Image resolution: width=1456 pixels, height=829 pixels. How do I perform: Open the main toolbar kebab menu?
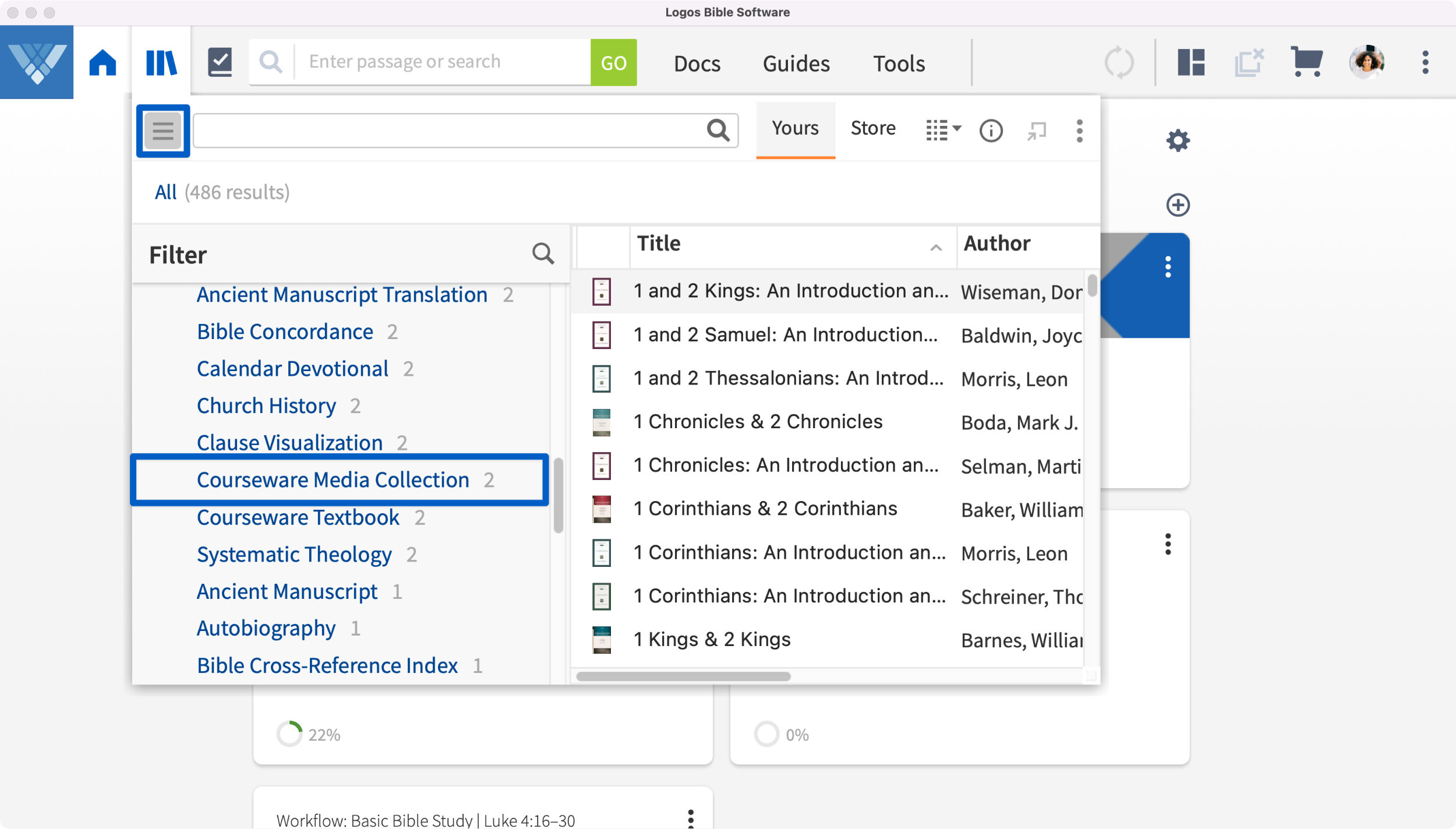tap(1425, 62)
